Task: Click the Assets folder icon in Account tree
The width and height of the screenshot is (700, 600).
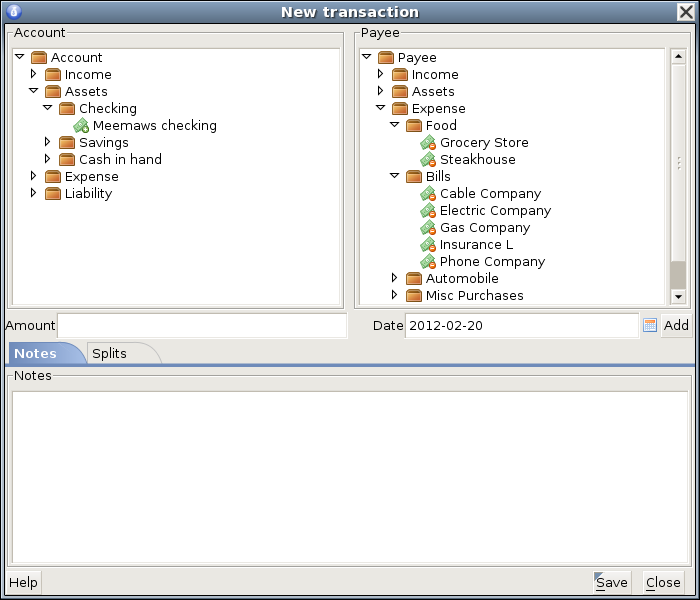Action: tap(53, 92)
